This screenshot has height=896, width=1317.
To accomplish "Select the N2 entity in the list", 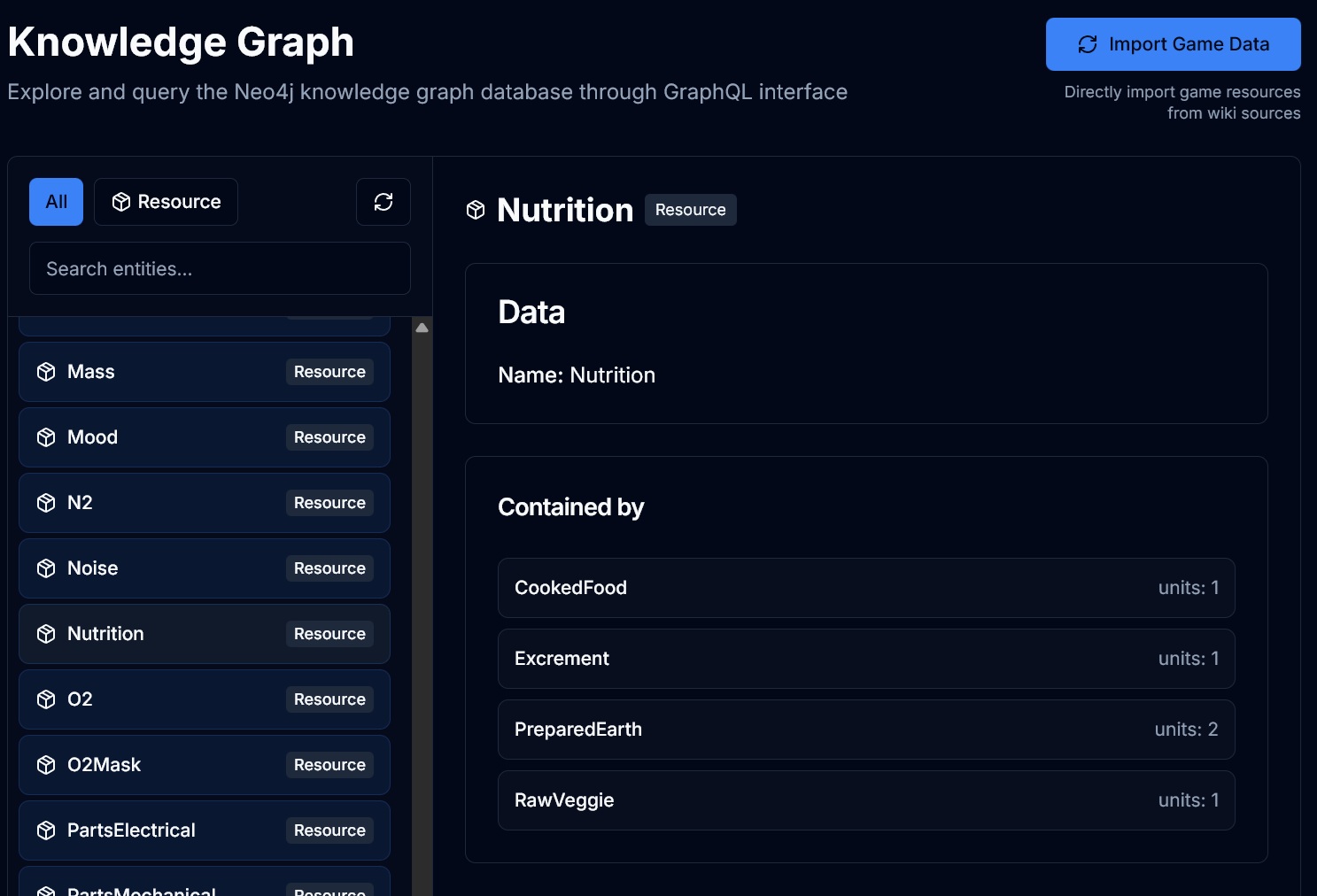I will (x=205, y=503).
